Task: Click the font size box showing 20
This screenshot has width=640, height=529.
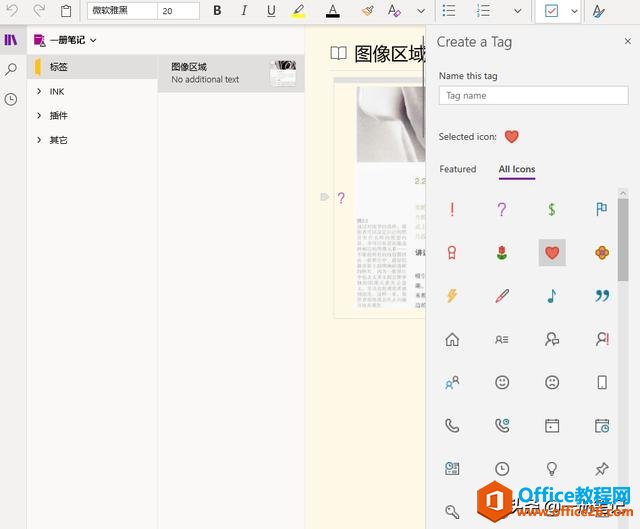Action: (178, 11)
